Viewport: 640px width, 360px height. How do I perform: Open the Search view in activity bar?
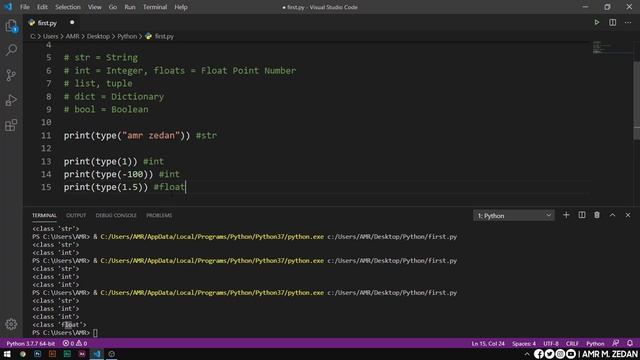(11, 50)
